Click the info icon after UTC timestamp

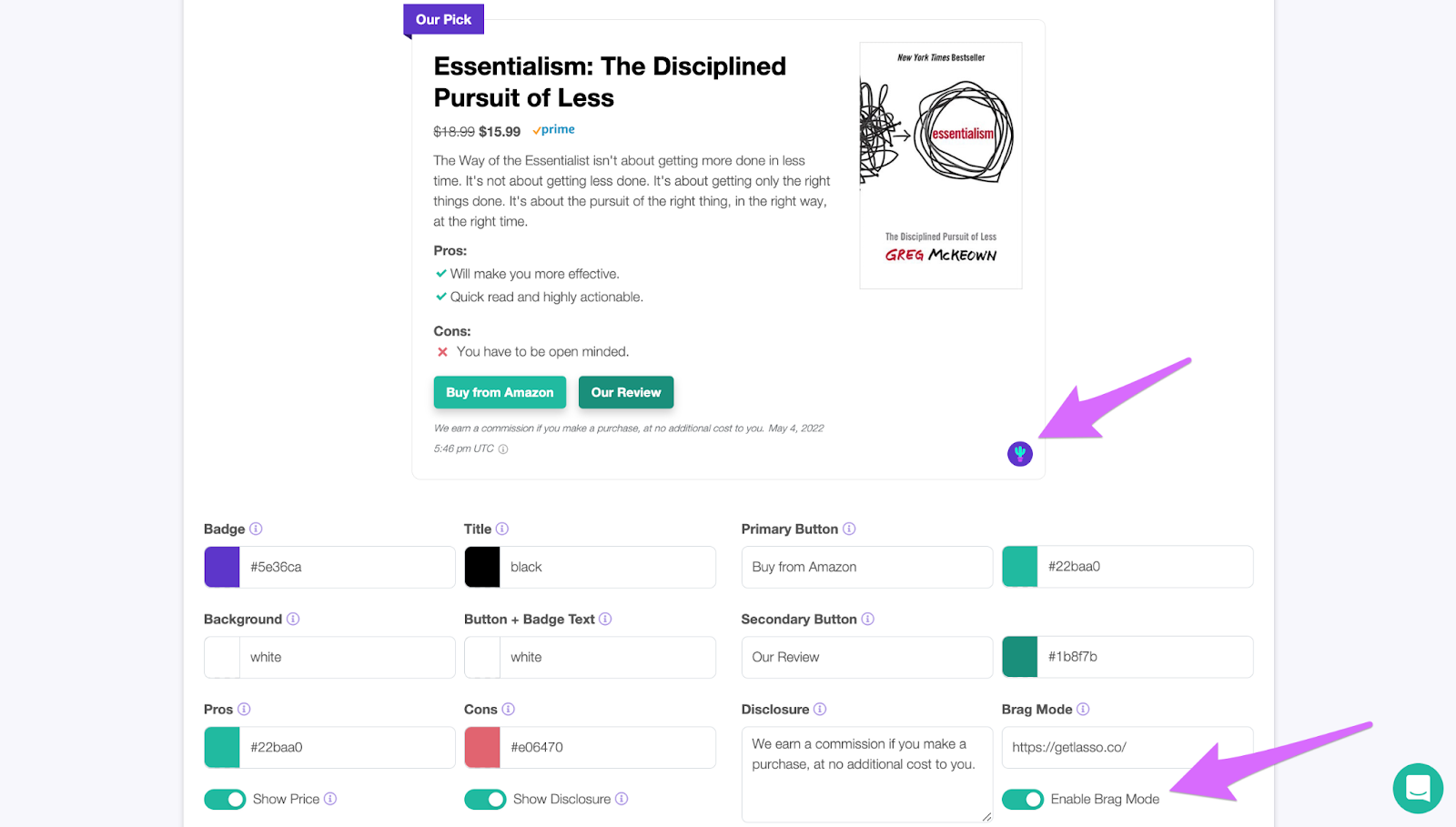tap(503, 449)
